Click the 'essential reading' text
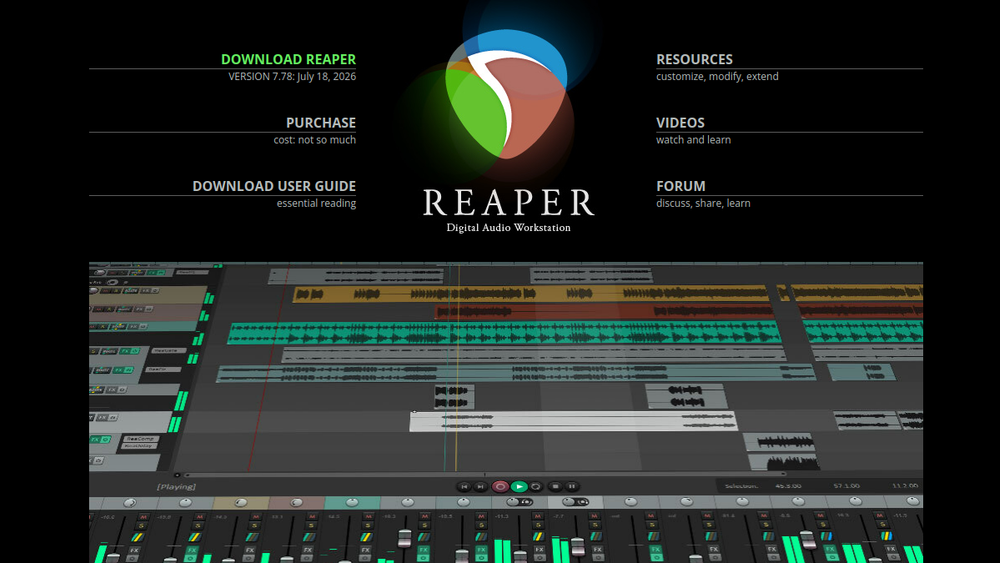This screenshot has height=563, width=1000. 316,203
